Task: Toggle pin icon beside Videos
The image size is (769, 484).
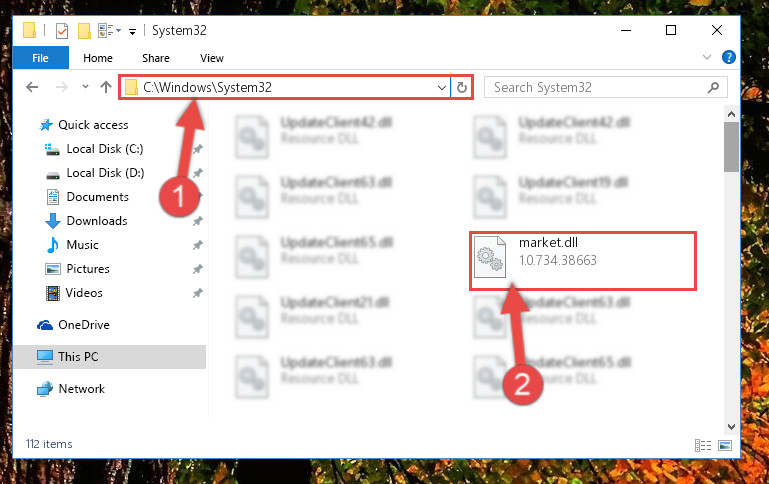Action: coord(198,293)
